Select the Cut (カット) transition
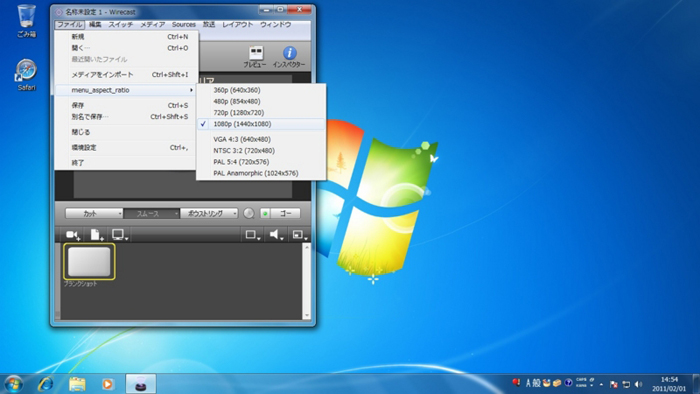 pos(94,213)
